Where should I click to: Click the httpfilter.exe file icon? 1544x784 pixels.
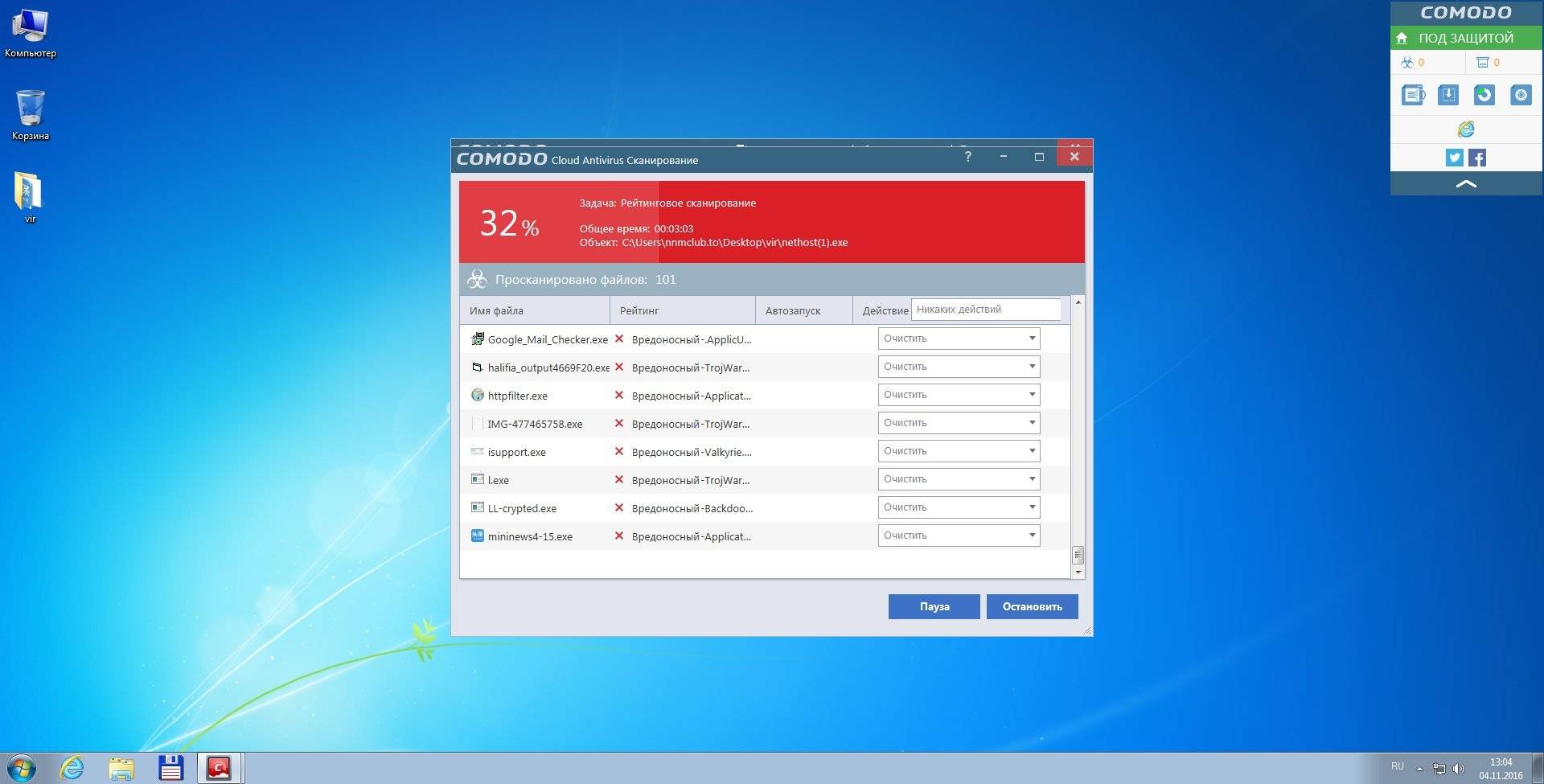point(478,396)
